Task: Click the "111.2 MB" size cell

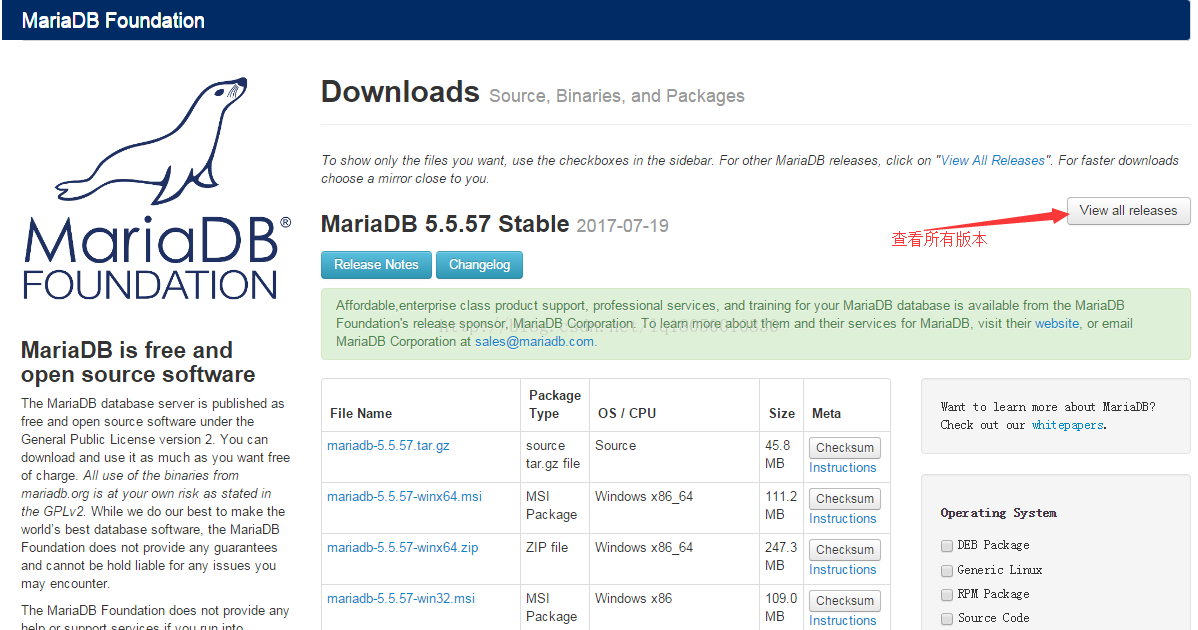Action: (x=781, y=506)
